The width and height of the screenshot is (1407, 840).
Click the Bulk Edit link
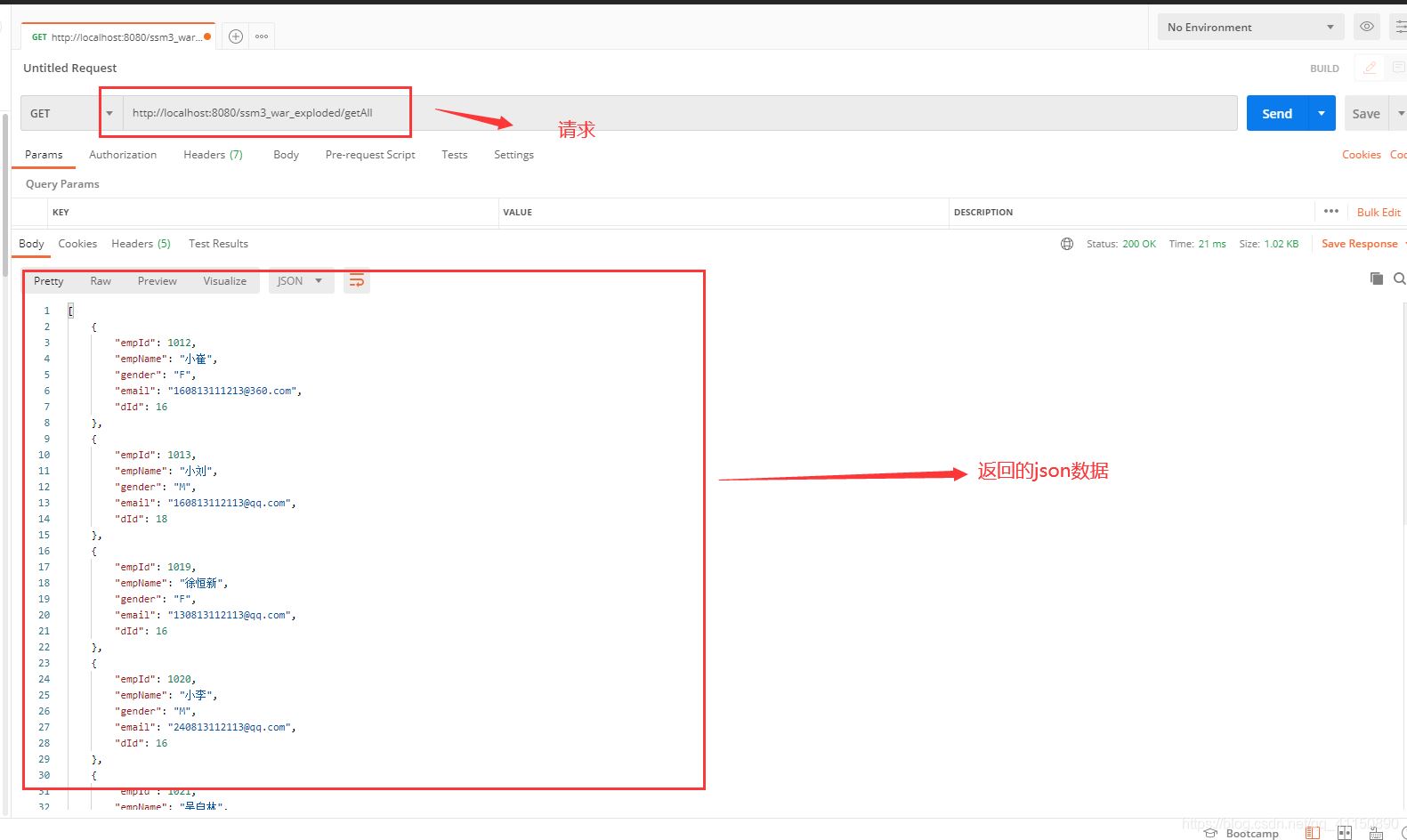tap(1379, 212)
